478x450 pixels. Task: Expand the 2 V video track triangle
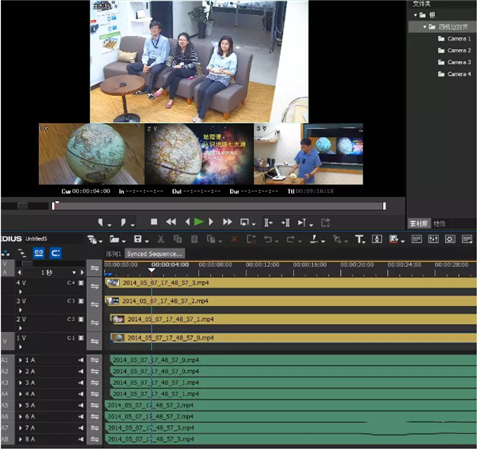tap(20, 328)
